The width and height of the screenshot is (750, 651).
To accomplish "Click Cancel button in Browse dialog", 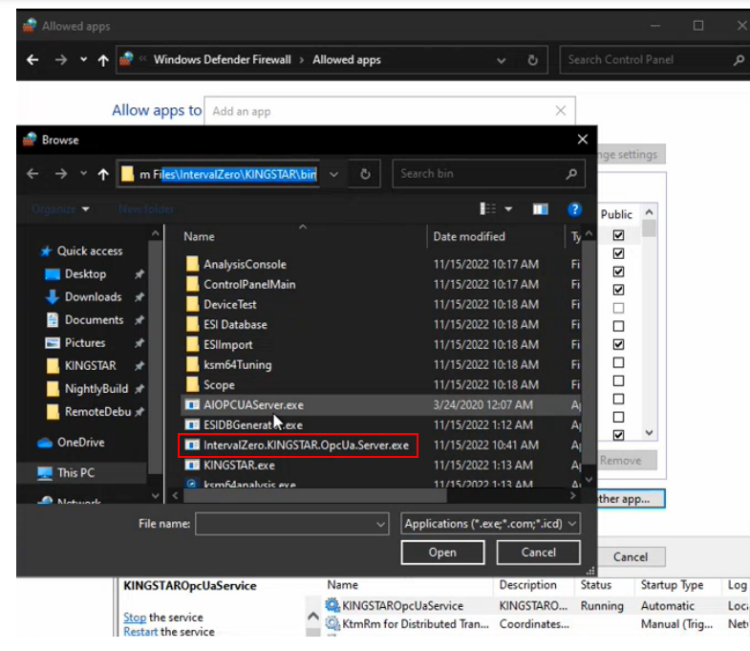I will pyautogui.click(x=539, y=552).
